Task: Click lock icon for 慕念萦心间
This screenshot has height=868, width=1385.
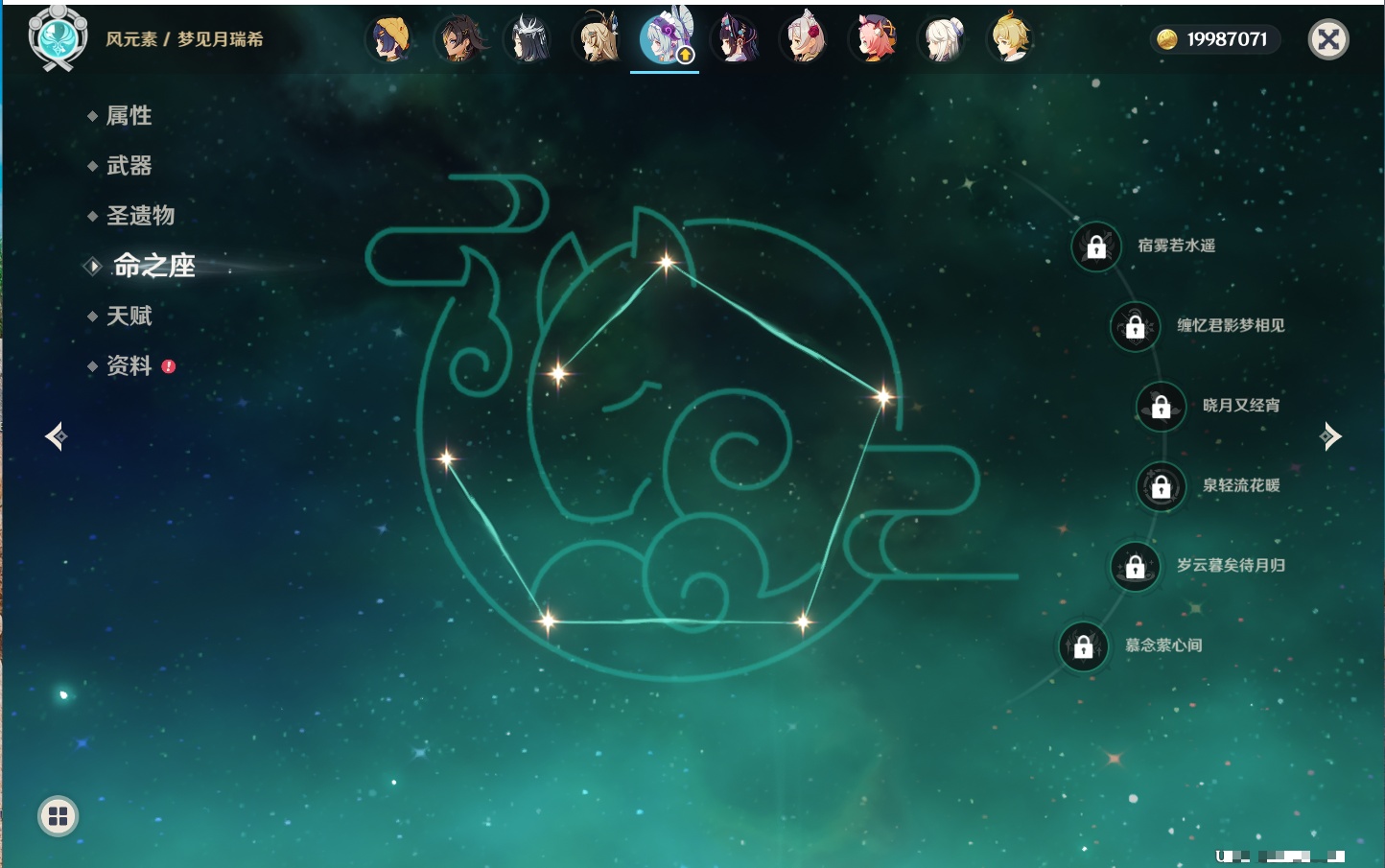Action: coord(1084,646)
